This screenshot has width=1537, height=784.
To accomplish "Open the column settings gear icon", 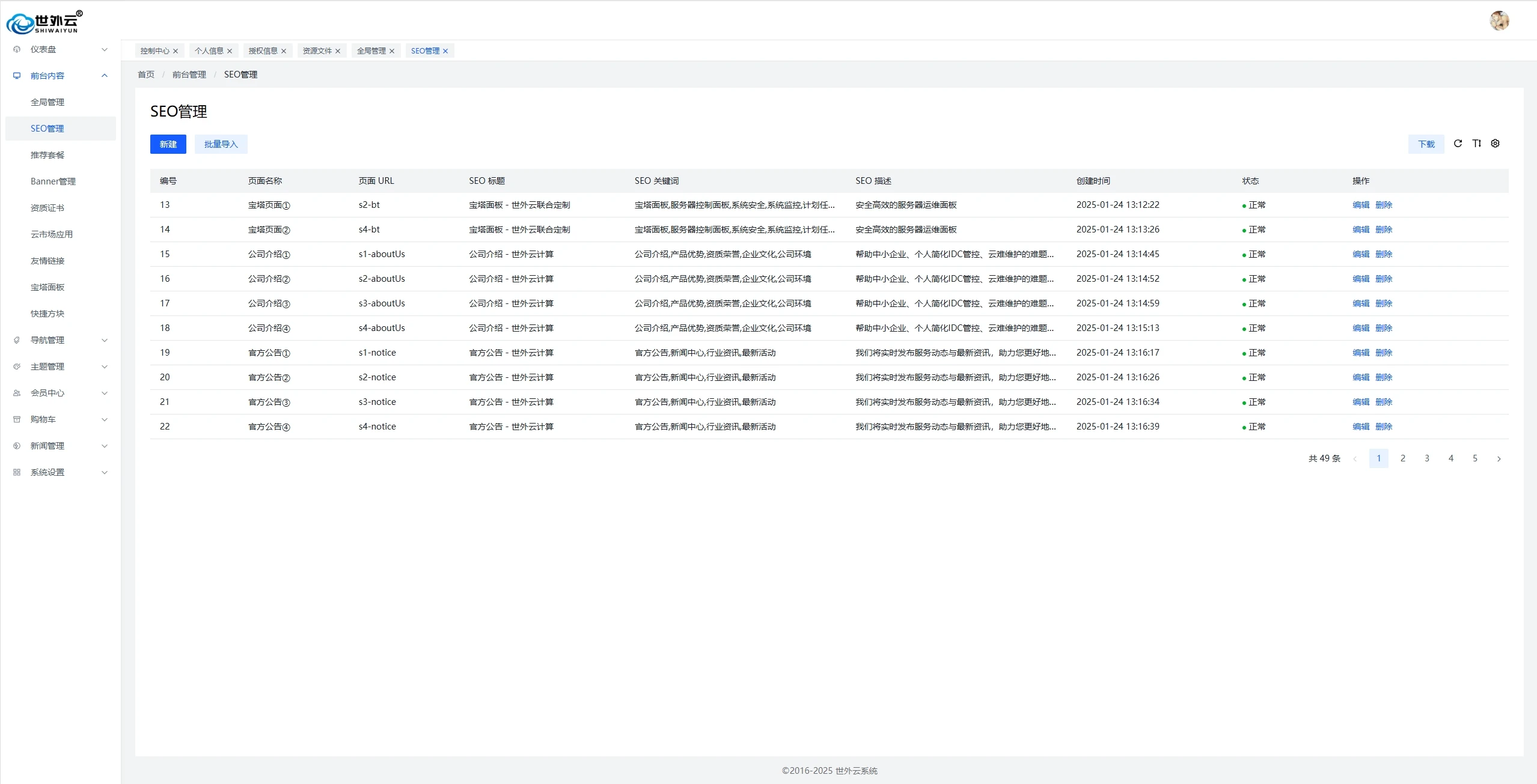I will [1495, 144].
